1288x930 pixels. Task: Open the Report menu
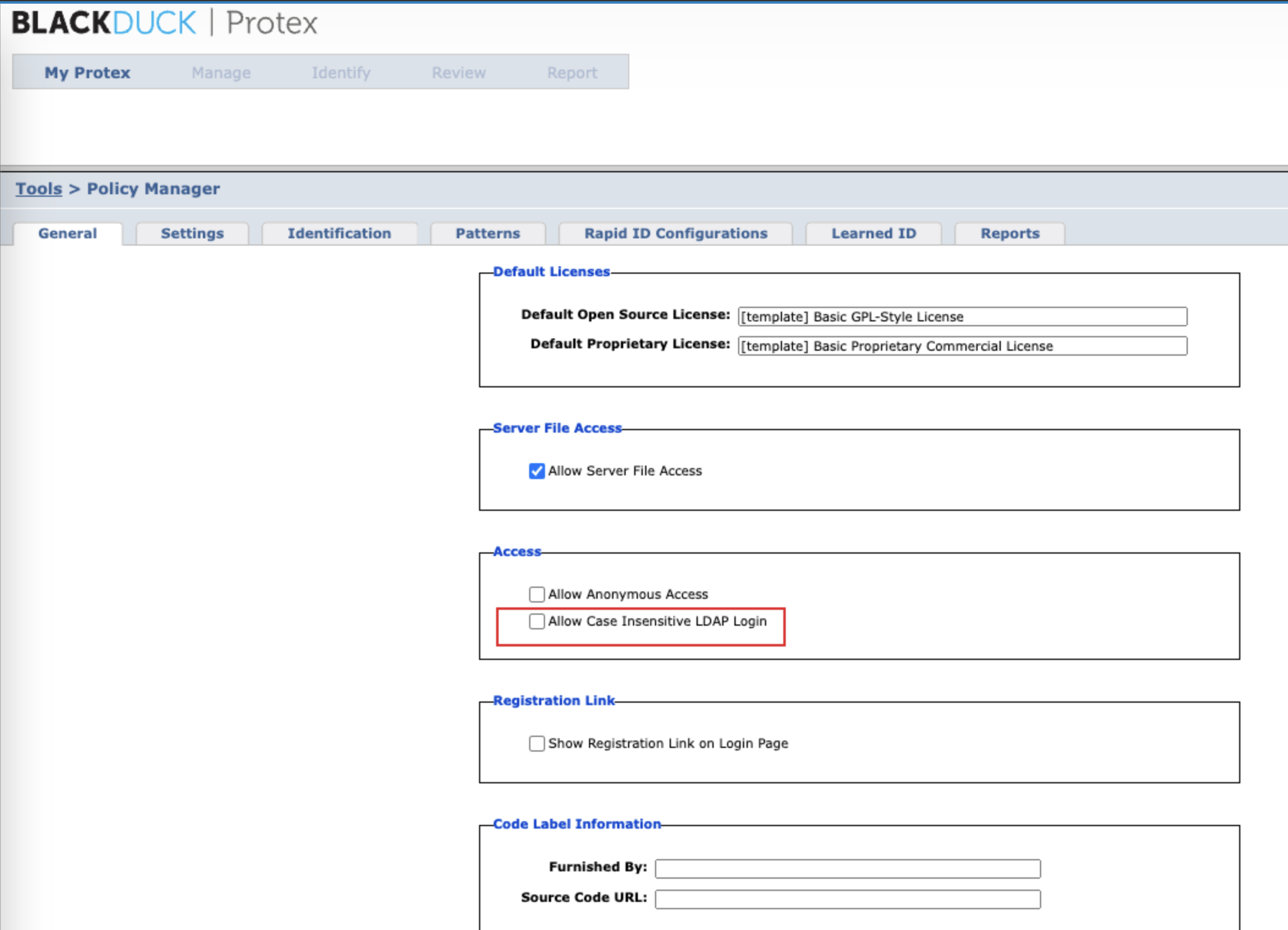point(572,73)
